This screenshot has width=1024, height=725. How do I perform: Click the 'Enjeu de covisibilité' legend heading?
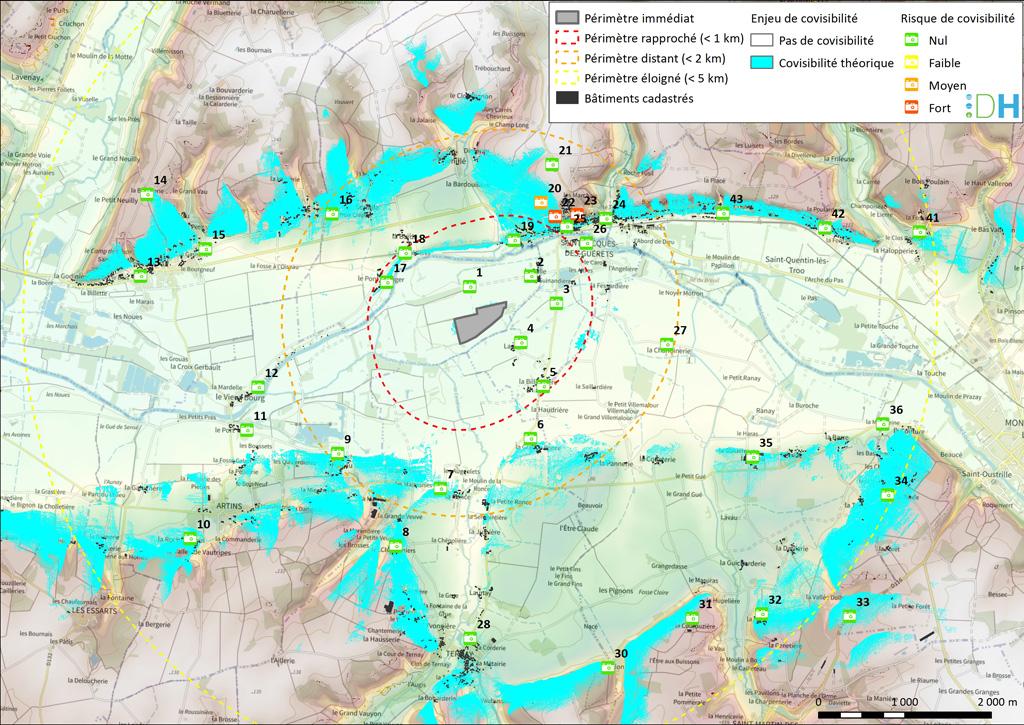click(x=804, y=18)
